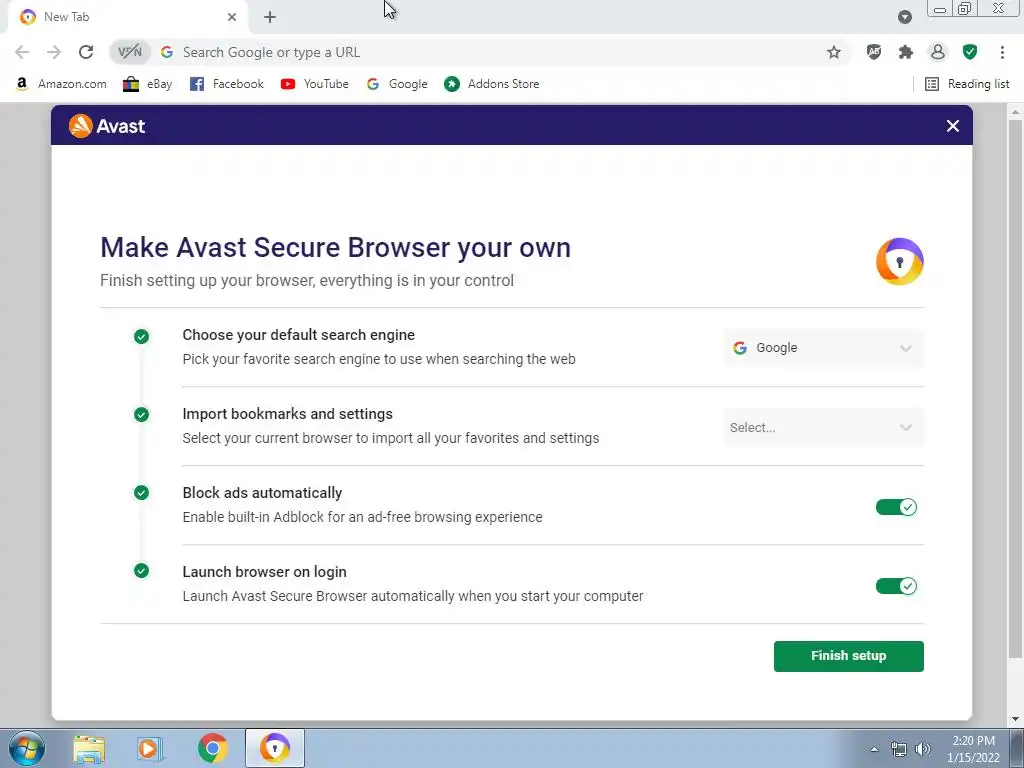Toggle Launch browser on login switch
The width and height of the screenshot is (1024, 768).
(896, 586)
